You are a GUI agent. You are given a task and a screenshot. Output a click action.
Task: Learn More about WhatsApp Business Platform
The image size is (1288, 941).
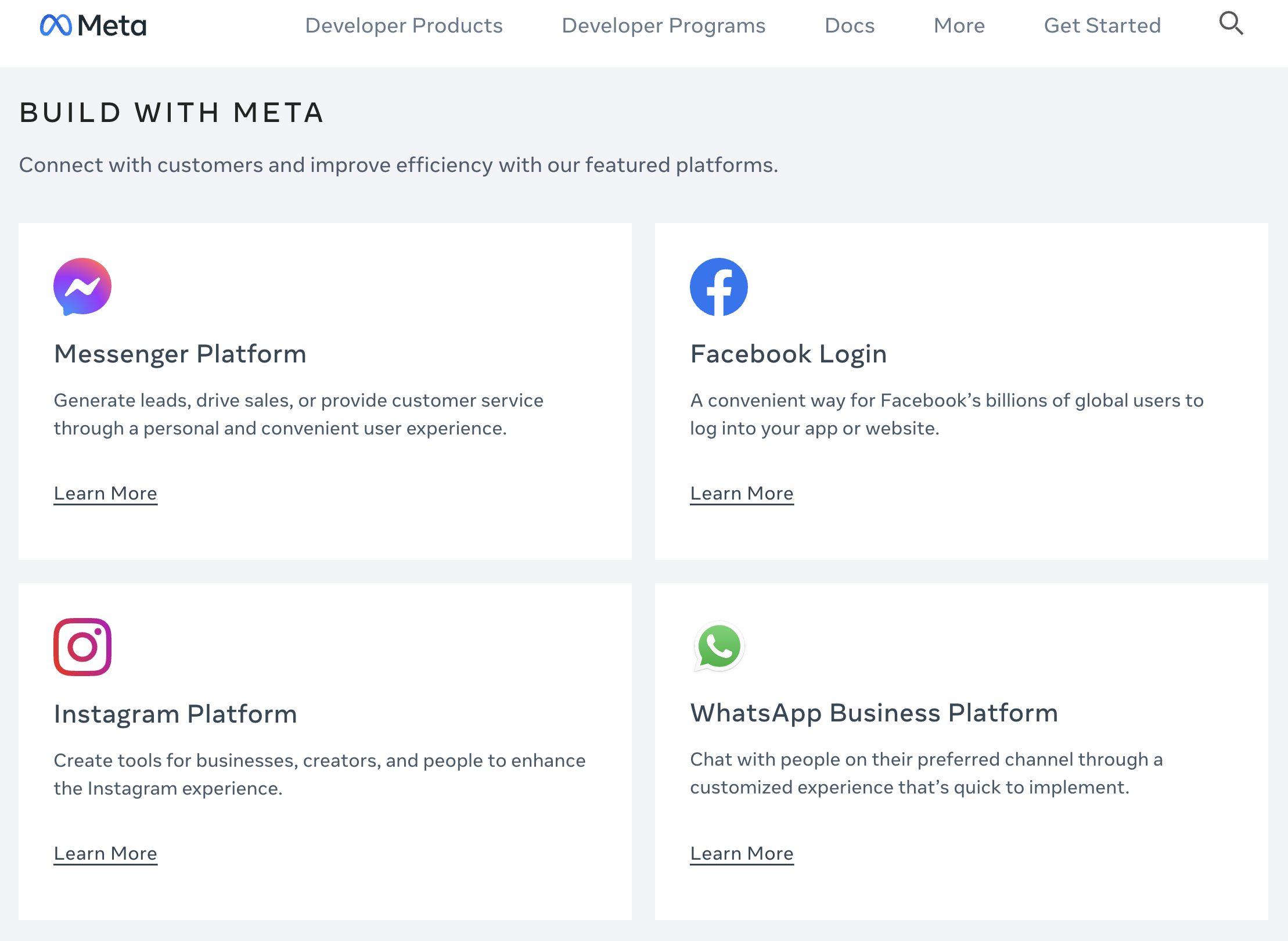click(742, 854)
